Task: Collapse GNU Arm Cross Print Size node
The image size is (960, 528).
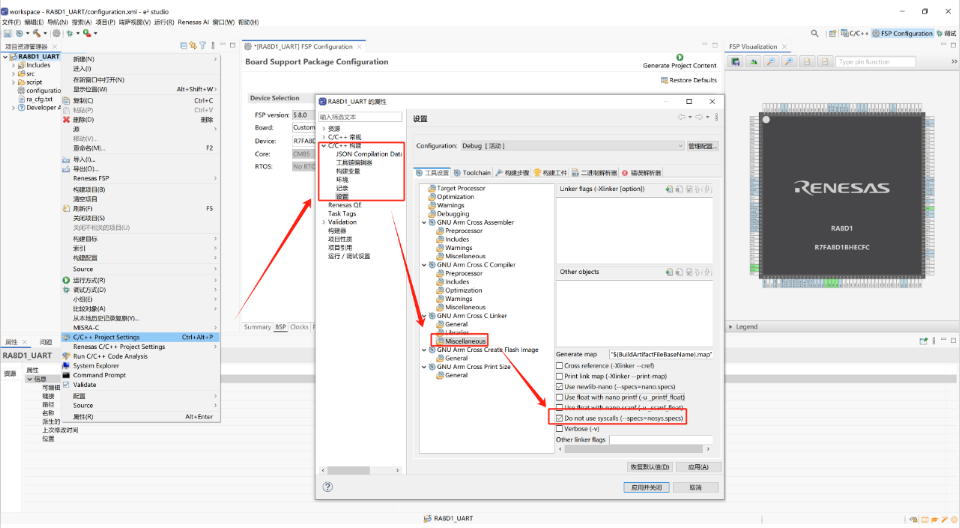Action: point(424,367)
